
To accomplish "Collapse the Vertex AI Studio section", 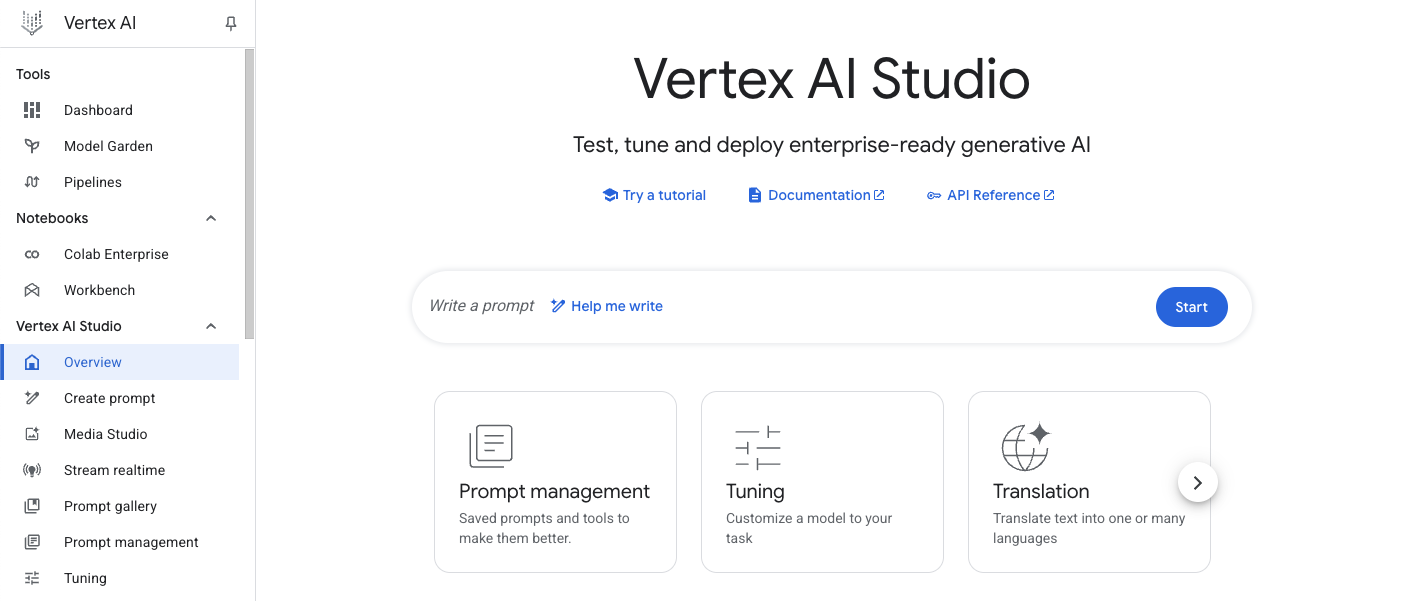I will coord(211,326).
